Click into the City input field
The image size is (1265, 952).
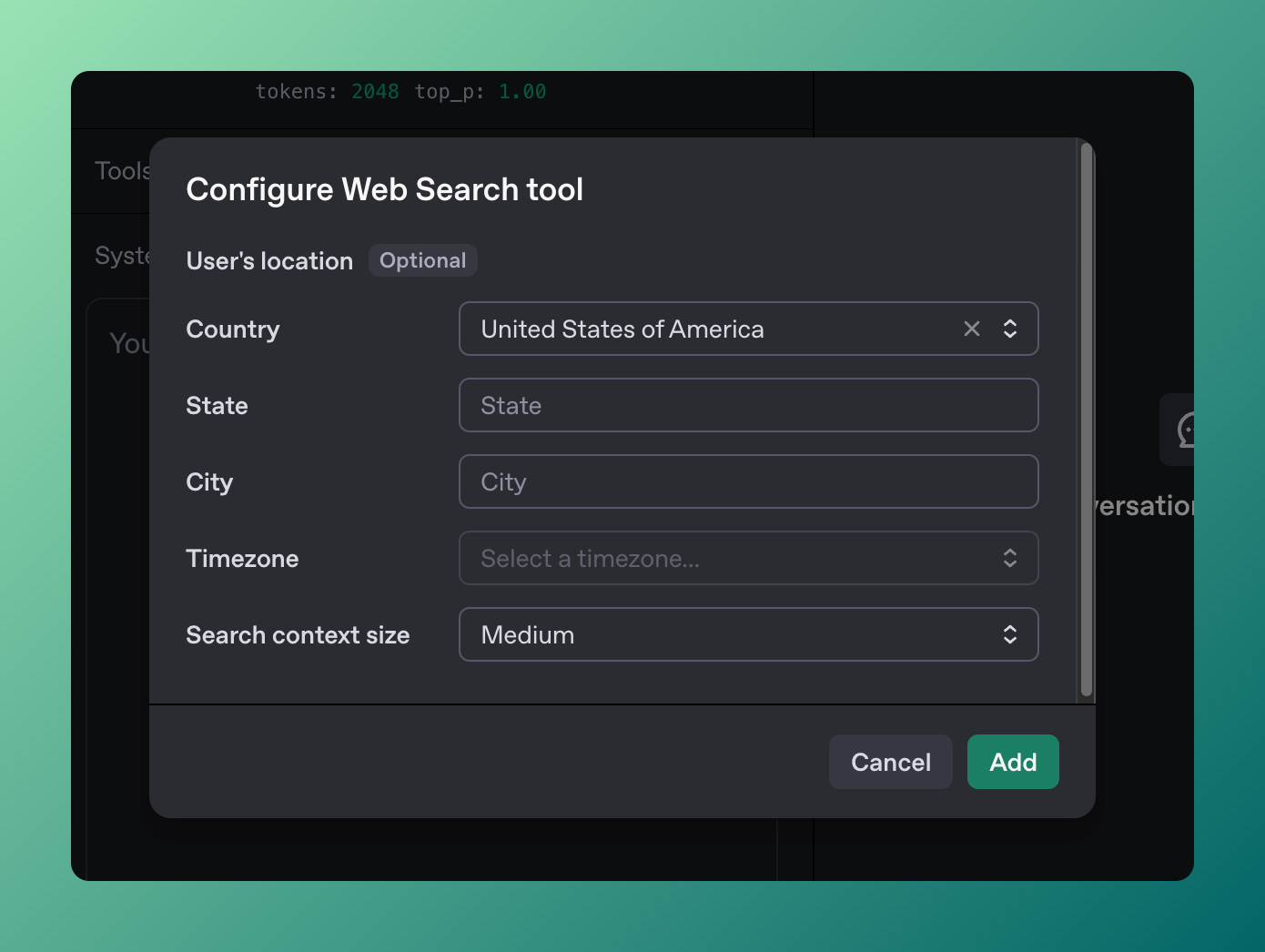pyautogui.click(x=749, y=481)
